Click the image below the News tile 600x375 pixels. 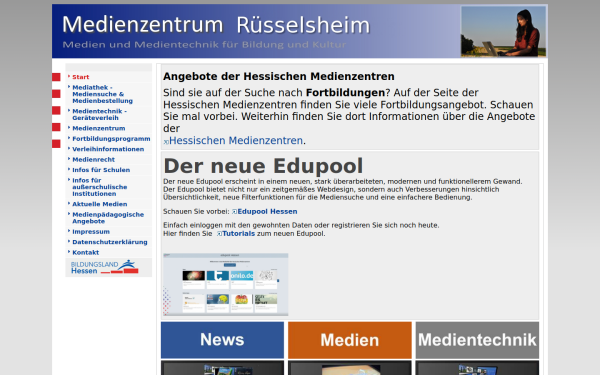(x=222, y=368)
